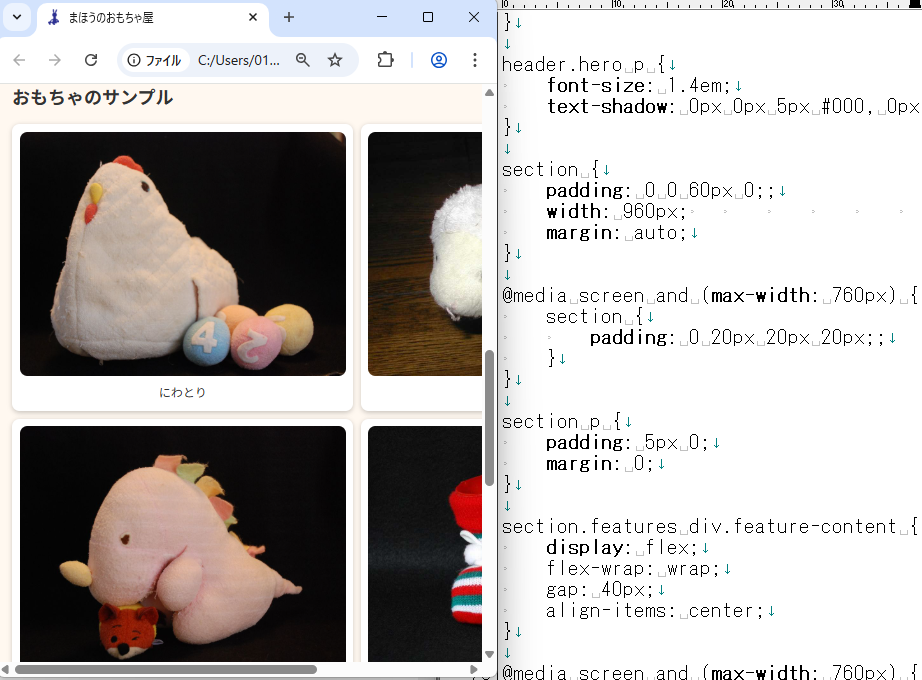Select the まほうのおもちゃ屋 tab

[x=140, y=18]
